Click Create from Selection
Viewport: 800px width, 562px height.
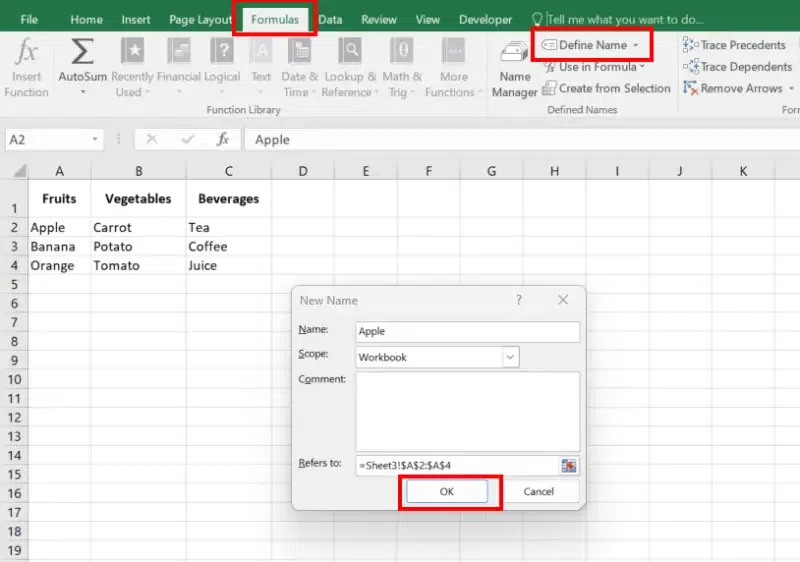point(607,88)
